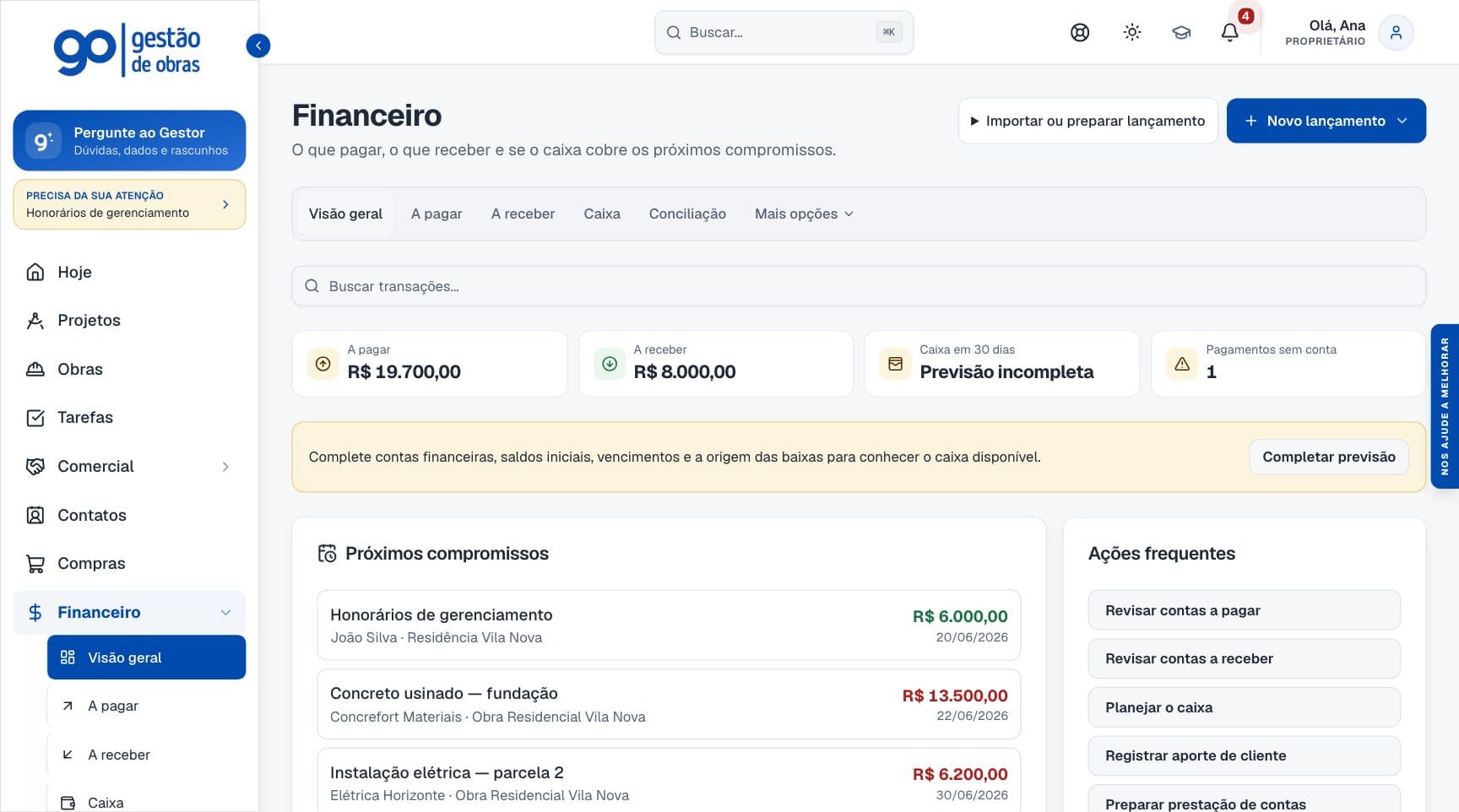Open notifications bell with 4 alerts
This screenshot has width=1459, height=812.
click(x=1230, y=33)
